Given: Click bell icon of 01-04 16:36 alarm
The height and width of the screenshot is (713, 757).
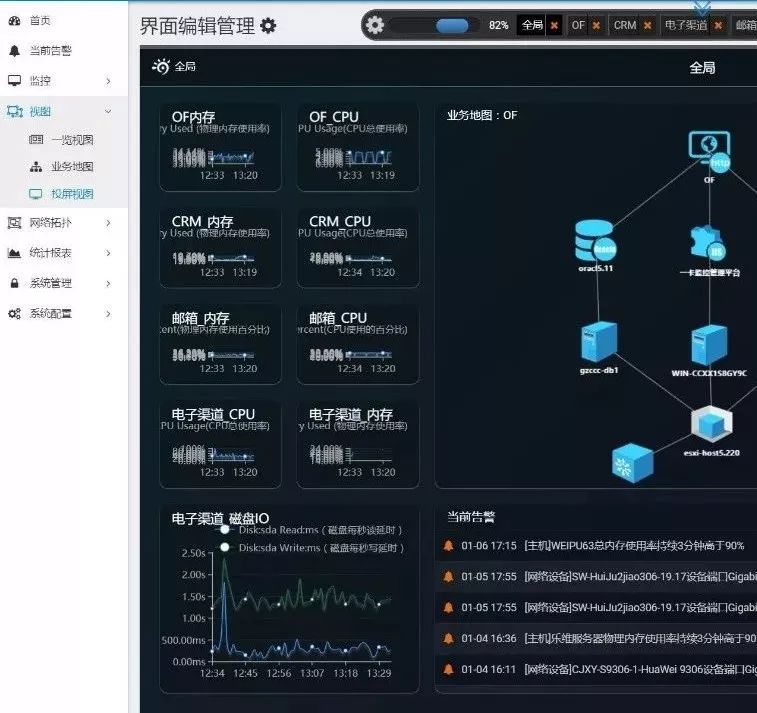Looking at the screenshot, I should [x=449, y=639].
